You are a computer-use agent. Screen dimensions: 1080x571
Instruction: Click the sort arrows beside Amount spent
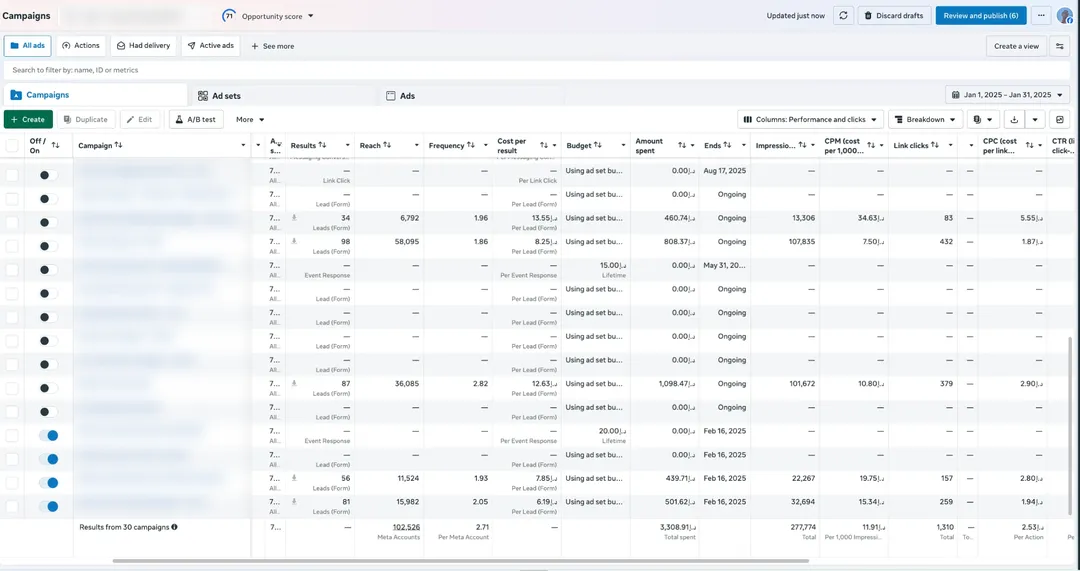[682, 145]
